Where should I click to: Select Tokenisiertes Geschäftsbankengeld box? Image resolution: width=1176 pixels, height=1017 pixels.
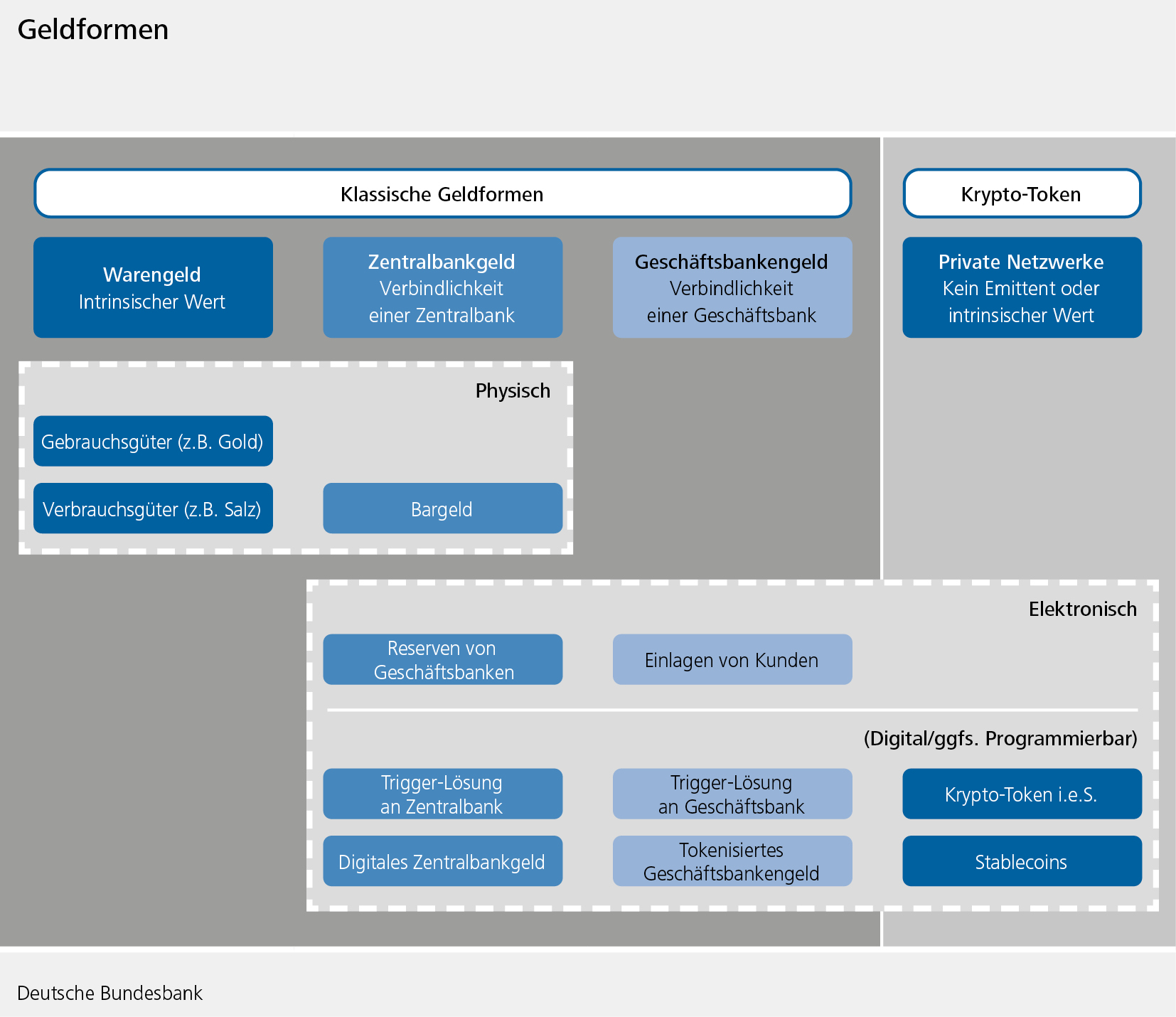tap(732, 861)
